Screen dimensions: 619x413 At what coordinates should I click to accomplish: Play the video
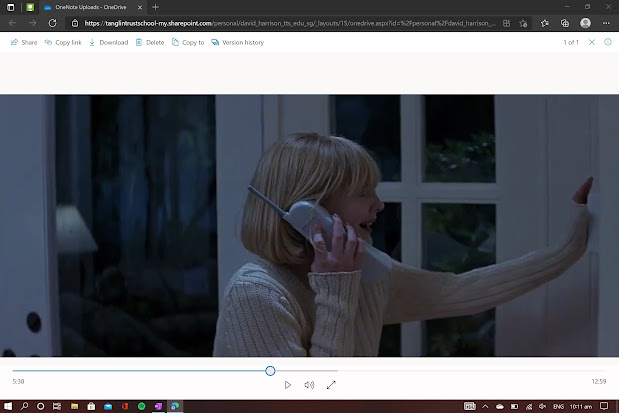coord(287,385)
